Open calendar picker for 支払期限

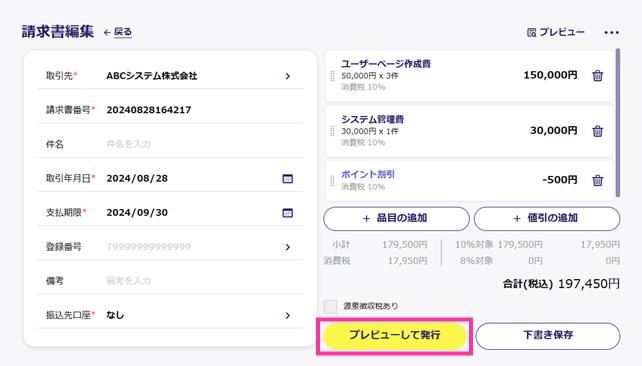[287, 213]
